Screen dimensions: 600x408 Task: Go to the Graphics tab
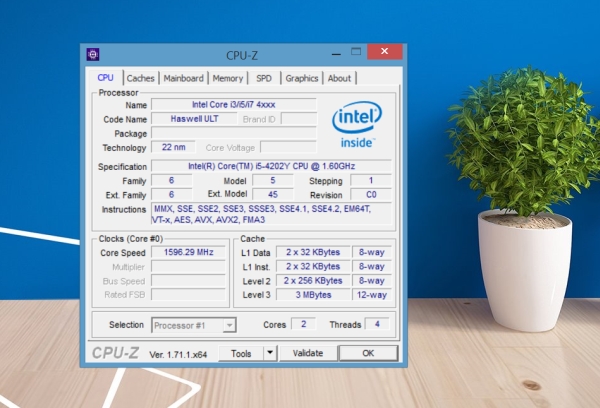point(302,78)
